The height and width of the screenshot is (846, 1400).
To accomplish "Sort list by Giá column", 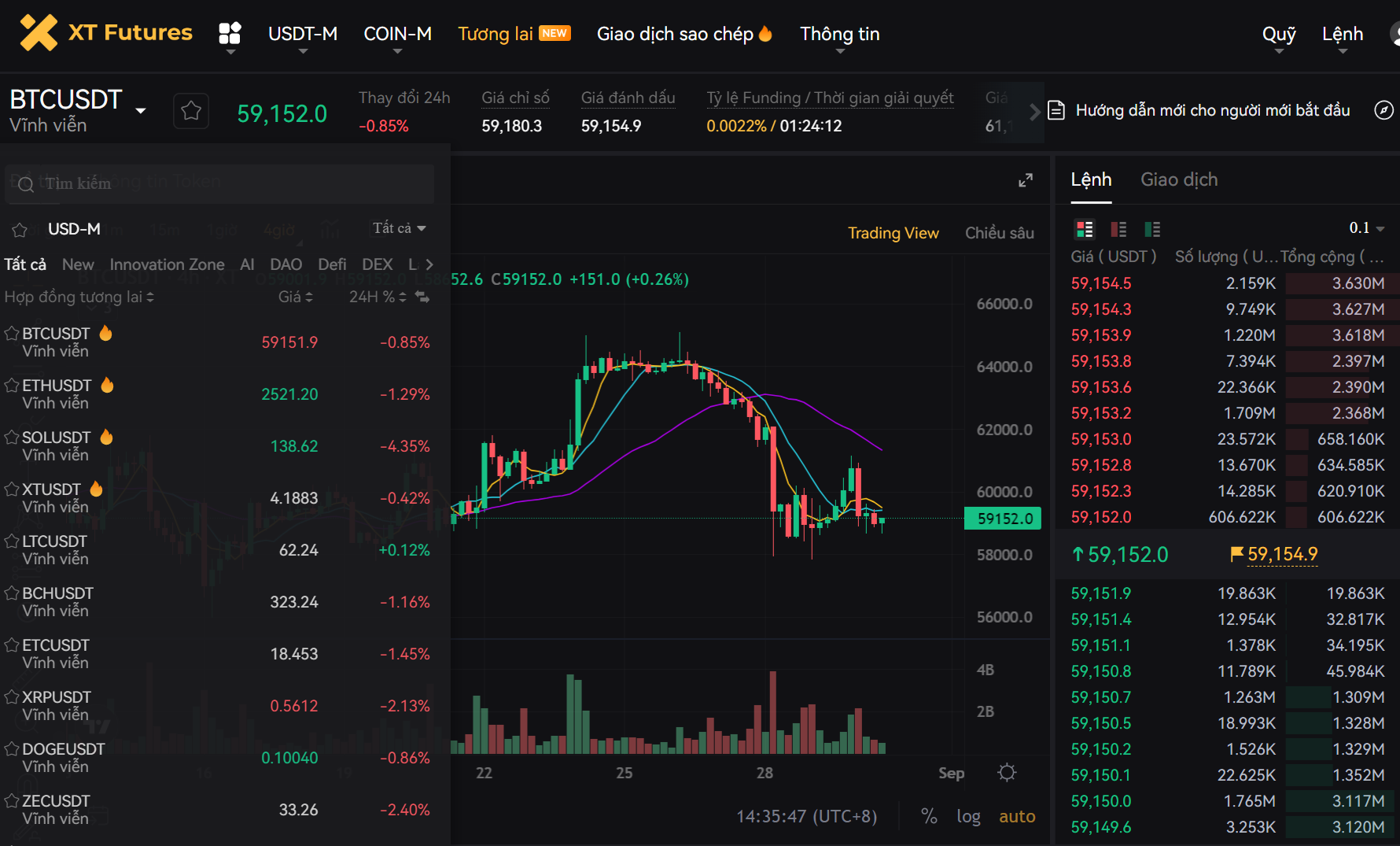I will click(296, 297).
